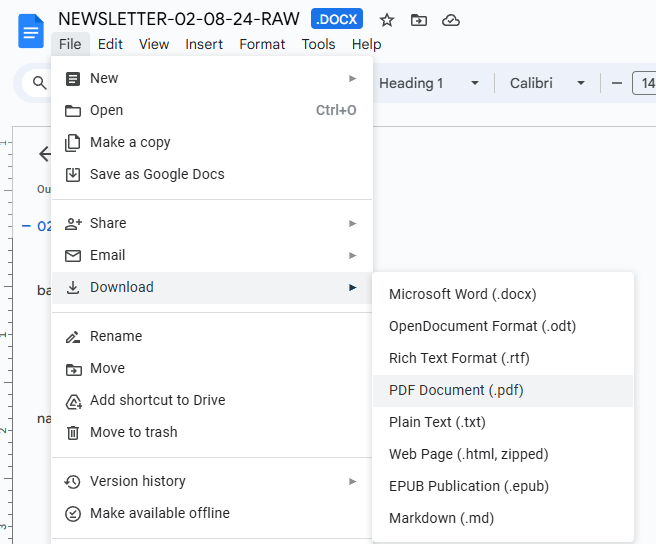Star the NEWSLETTER-02-08-24-RAW document
Viewport: 656px width, 544px height.
(387, 20)
